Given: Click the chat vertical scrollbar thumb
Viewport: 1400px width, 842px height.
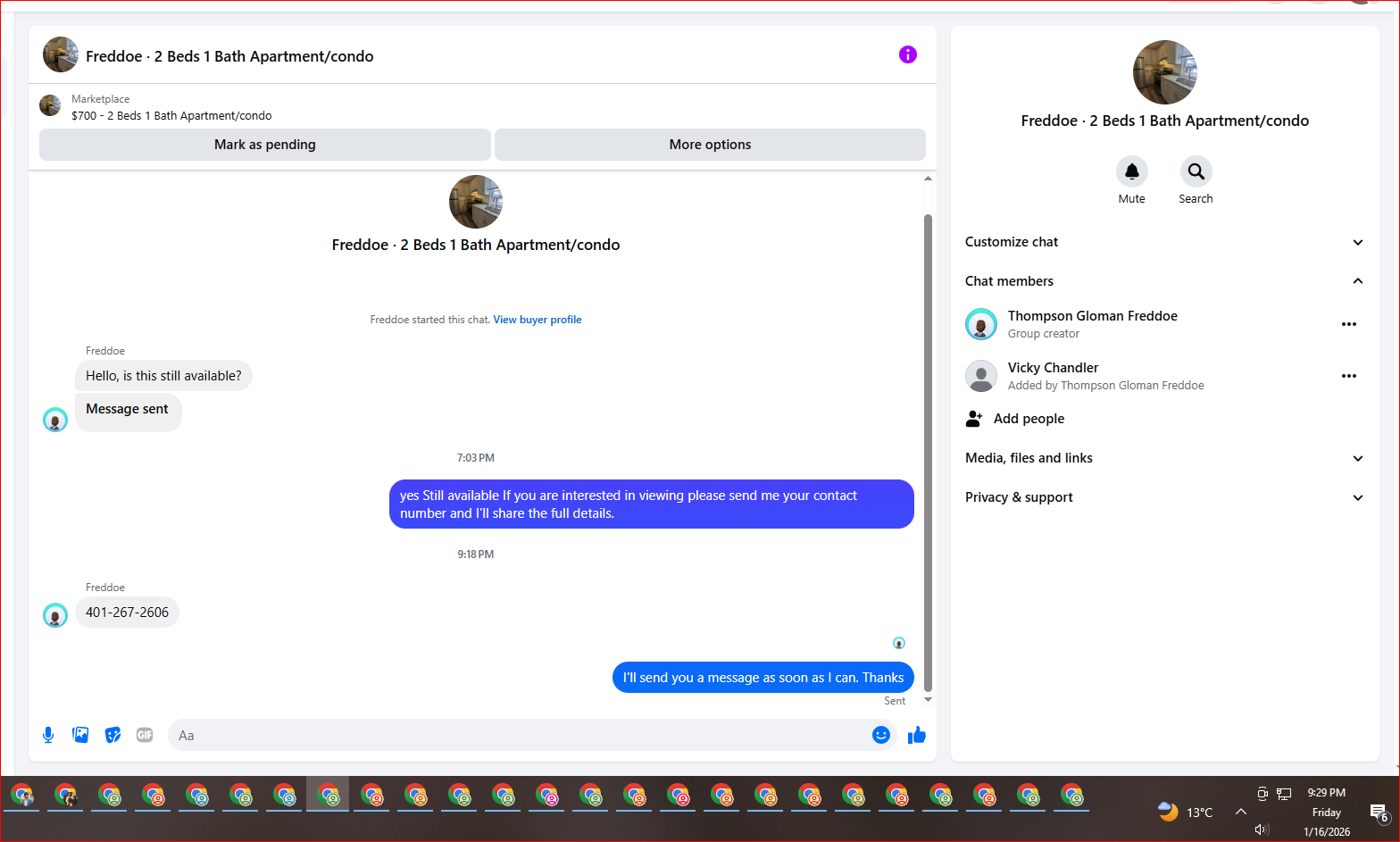Looking at the screenshot, I should [x=928, y=453].
